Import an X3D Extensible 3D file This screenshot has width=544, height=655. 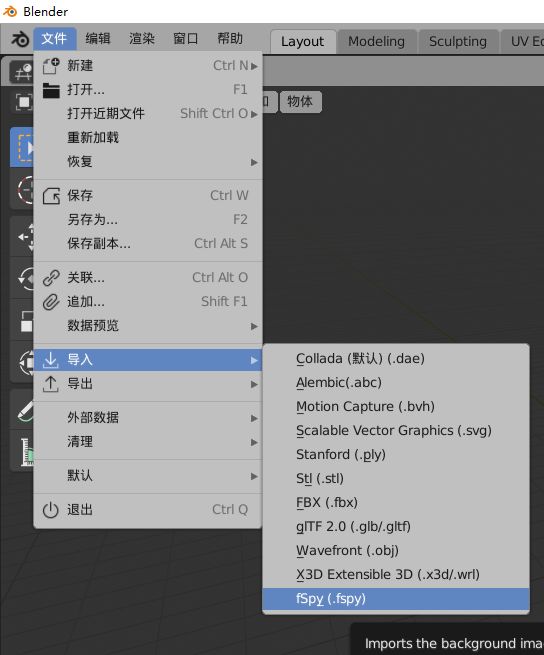(x=396, y=575)
